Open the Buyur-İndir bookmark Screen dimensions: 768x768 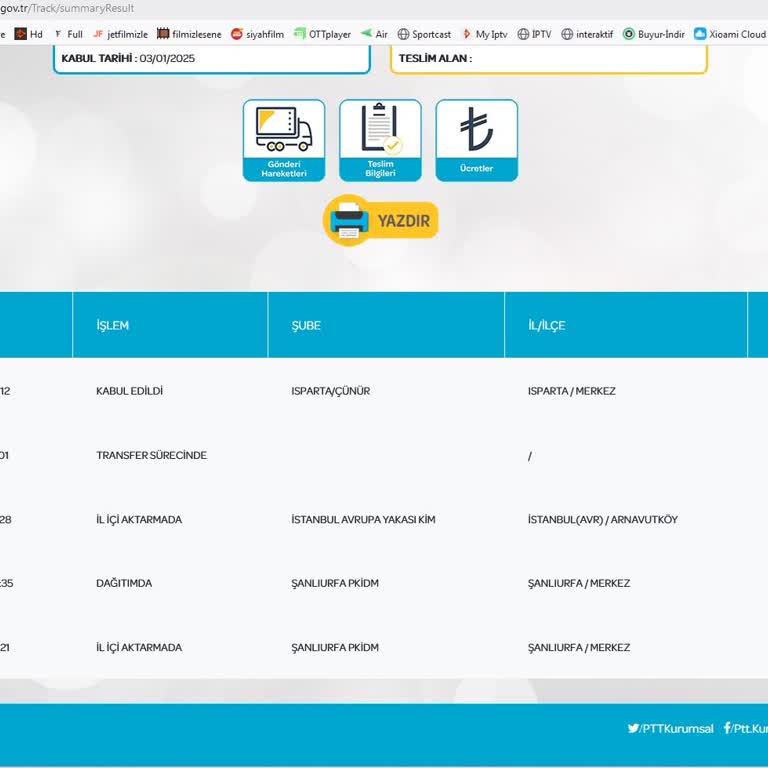[x=654, y=34]
